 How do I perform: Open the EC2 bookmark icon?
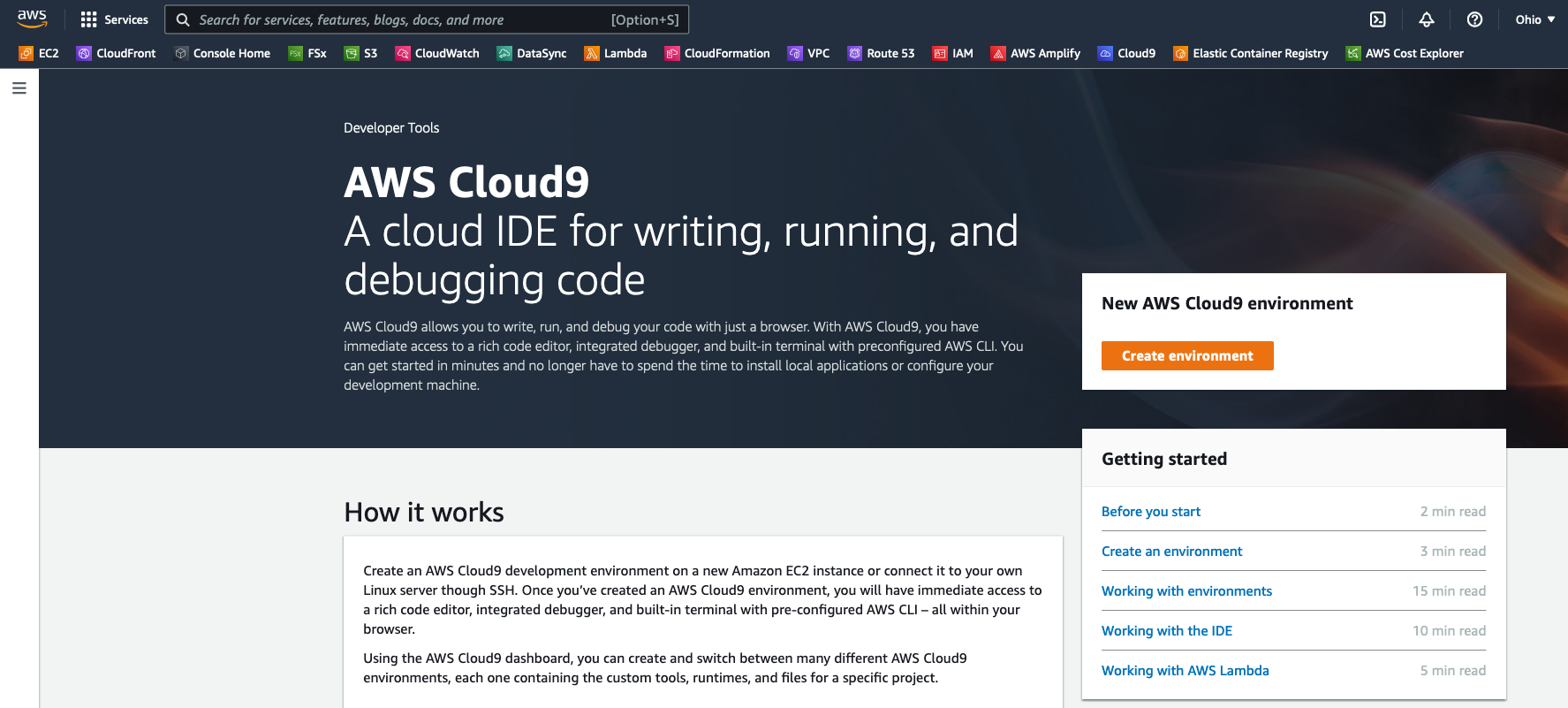coord(27,53)
